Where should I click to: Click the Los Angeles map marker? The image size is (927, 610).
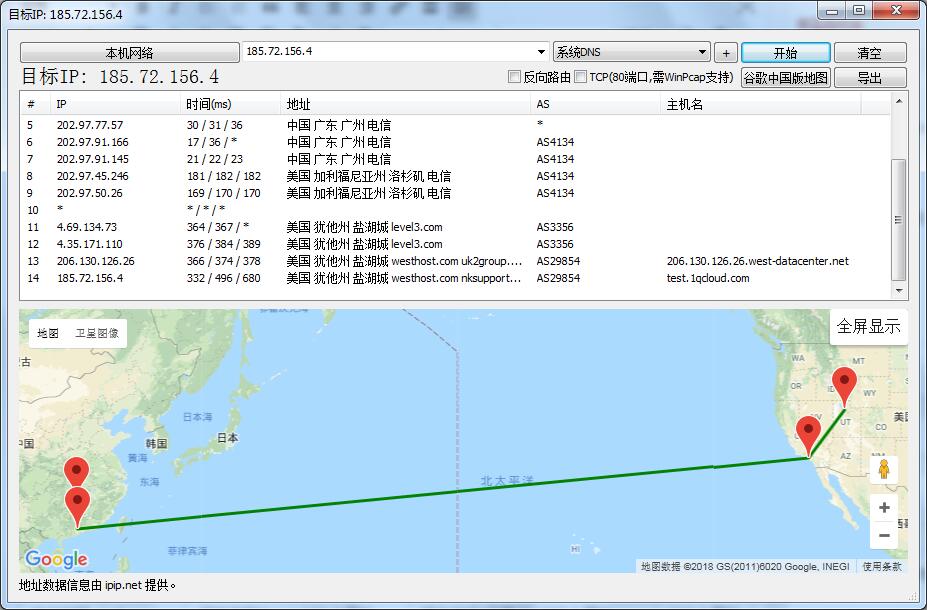click(x=808, y=437)
